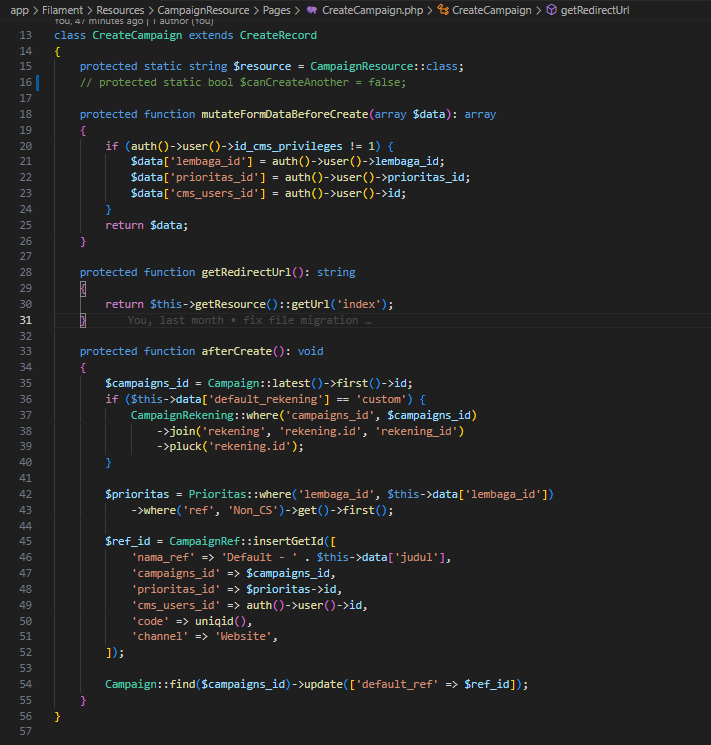This screenshot has height=745, width=711.
Task: Open the 'getRedirectUrl' breadcrumb symbol
Action: pyautogui.click(x=595, y=10)
